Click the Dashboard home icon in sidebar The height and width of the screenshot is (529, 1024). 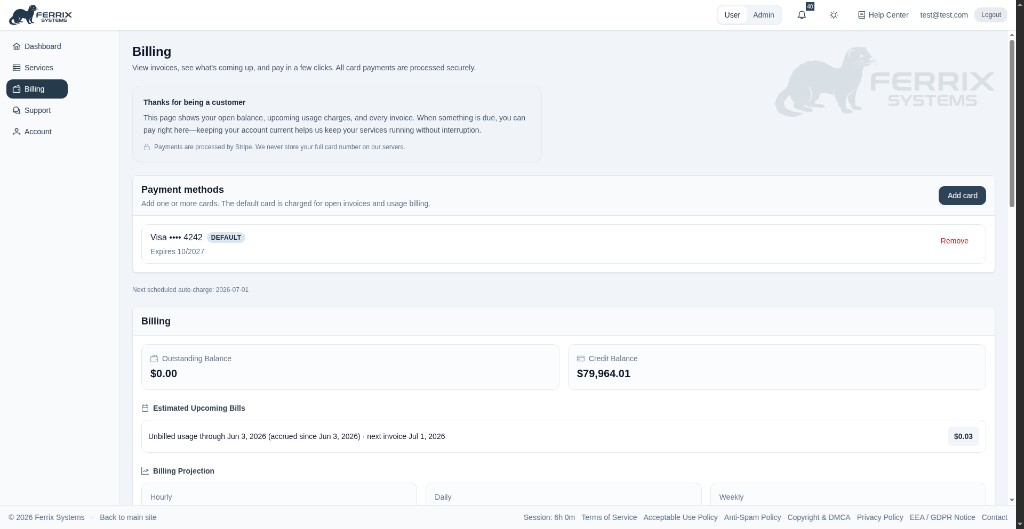16,46
